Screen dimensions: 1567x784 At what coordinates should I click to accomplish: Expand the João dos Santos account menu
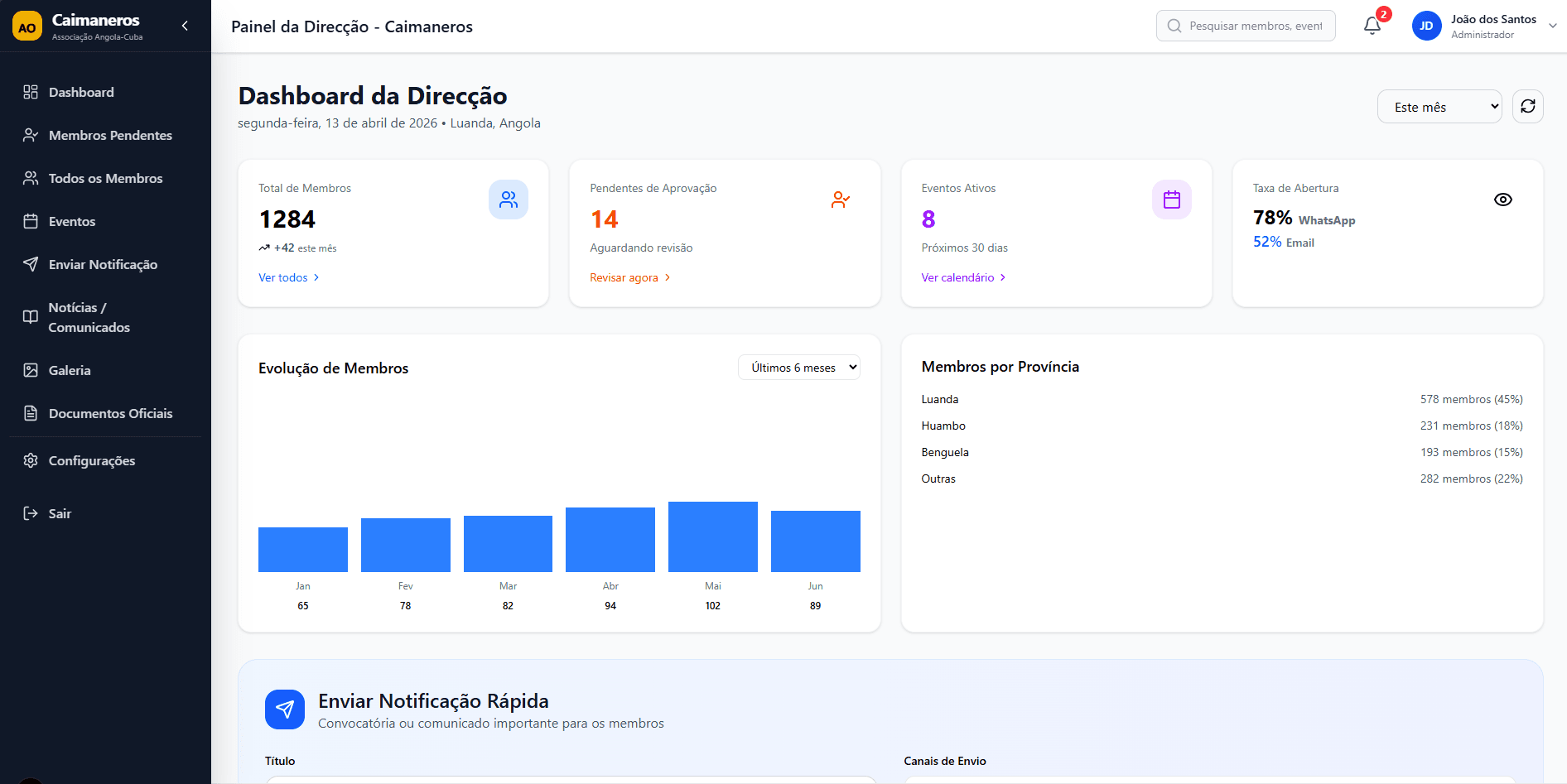point(1552,26)
